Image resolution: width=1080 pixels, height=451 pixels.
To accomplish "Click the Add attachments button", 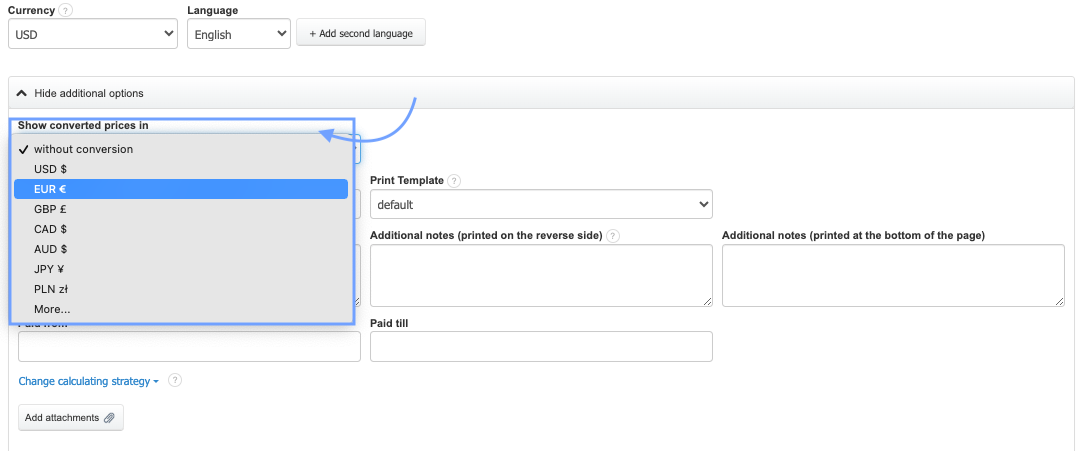I will coord(70,417).
